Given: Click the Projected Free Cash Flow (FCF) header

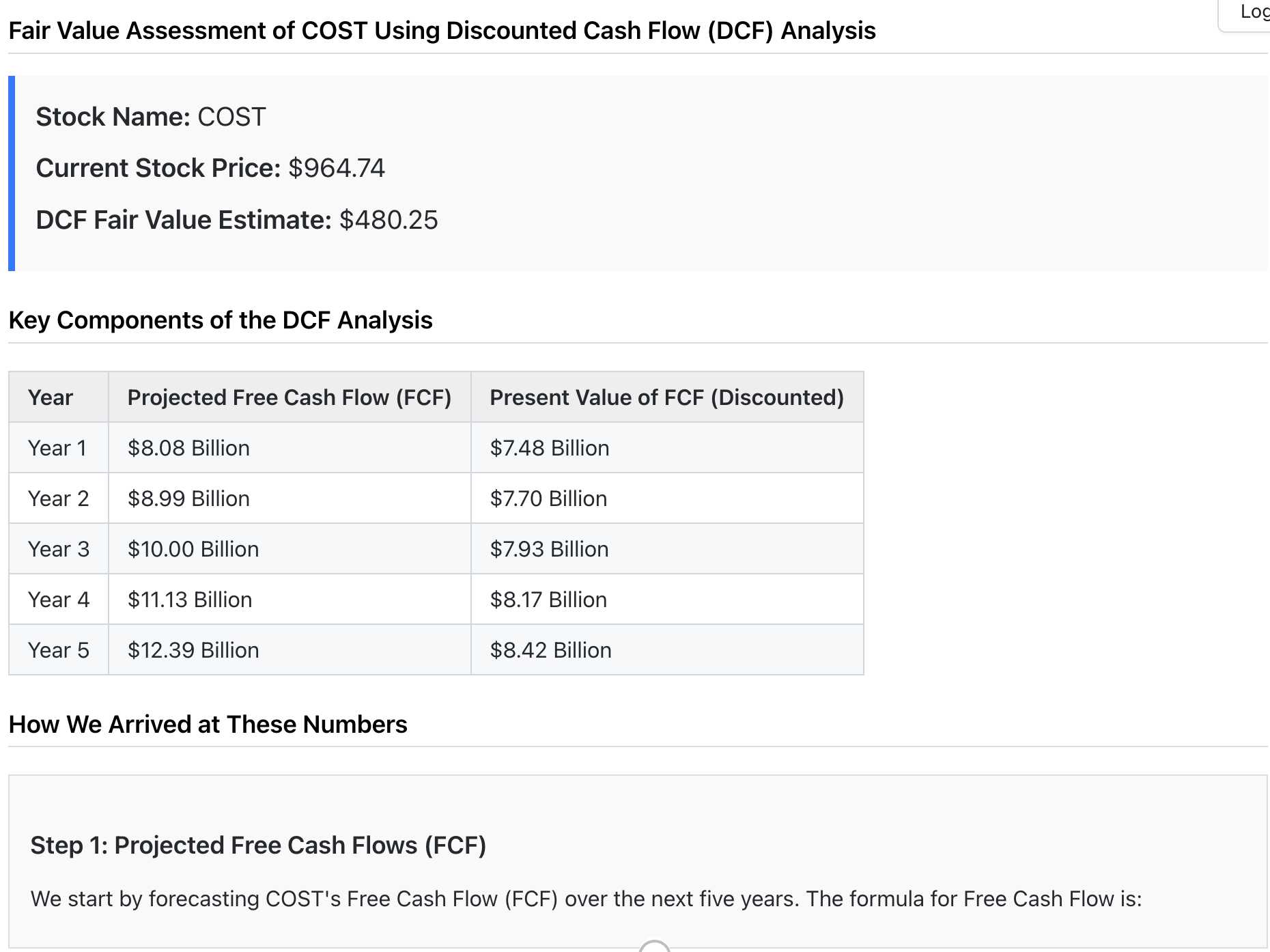Looking at the screenshot, I should [290, 397].
